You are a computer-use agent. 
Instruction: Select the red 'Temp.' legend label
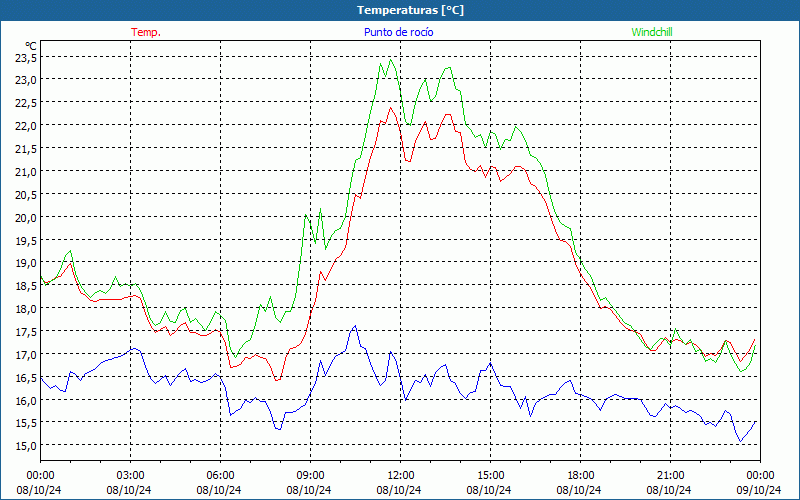[x=146, y=32]
